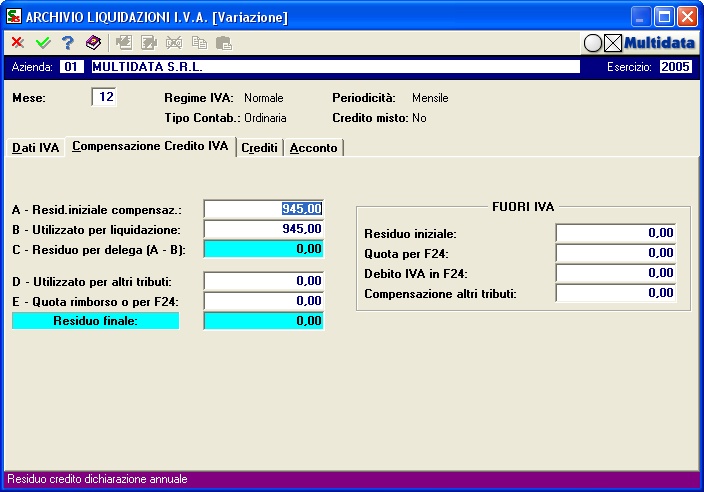The width and height of the screenshot is (704, 492).
Task: Click the D - Utilizzato per altri tributi field
Action: point(264,281)
